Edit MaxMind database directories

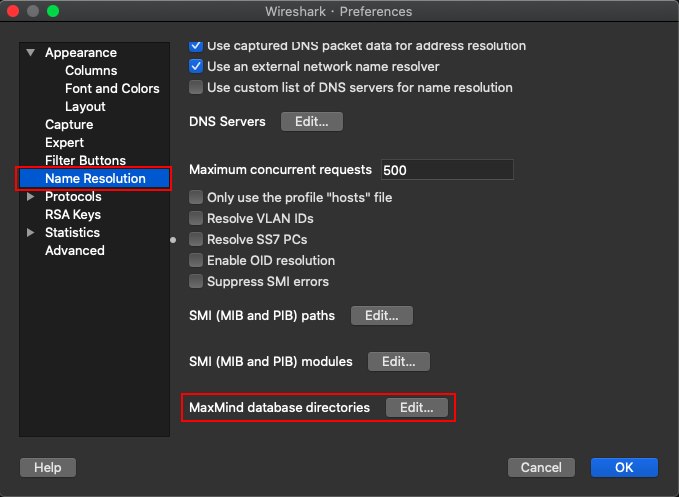[x=417, y=407]
